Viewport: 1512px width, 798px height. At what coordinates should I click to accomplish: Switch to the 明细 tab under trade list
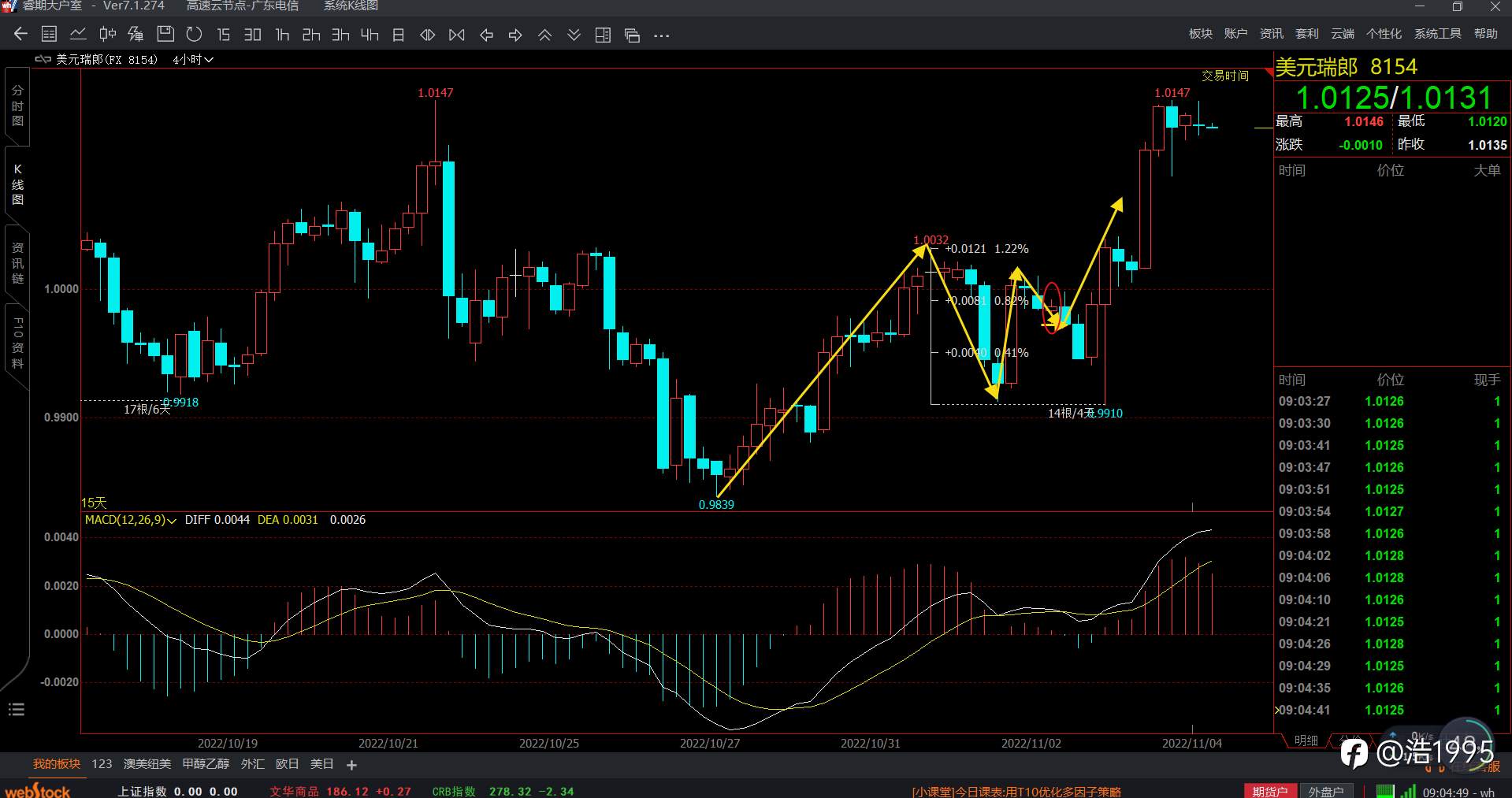[1306, 740]
